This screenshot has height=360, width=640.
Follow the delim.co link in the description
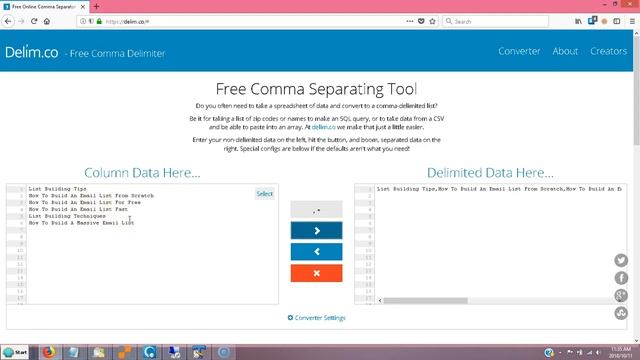(323, 127)
